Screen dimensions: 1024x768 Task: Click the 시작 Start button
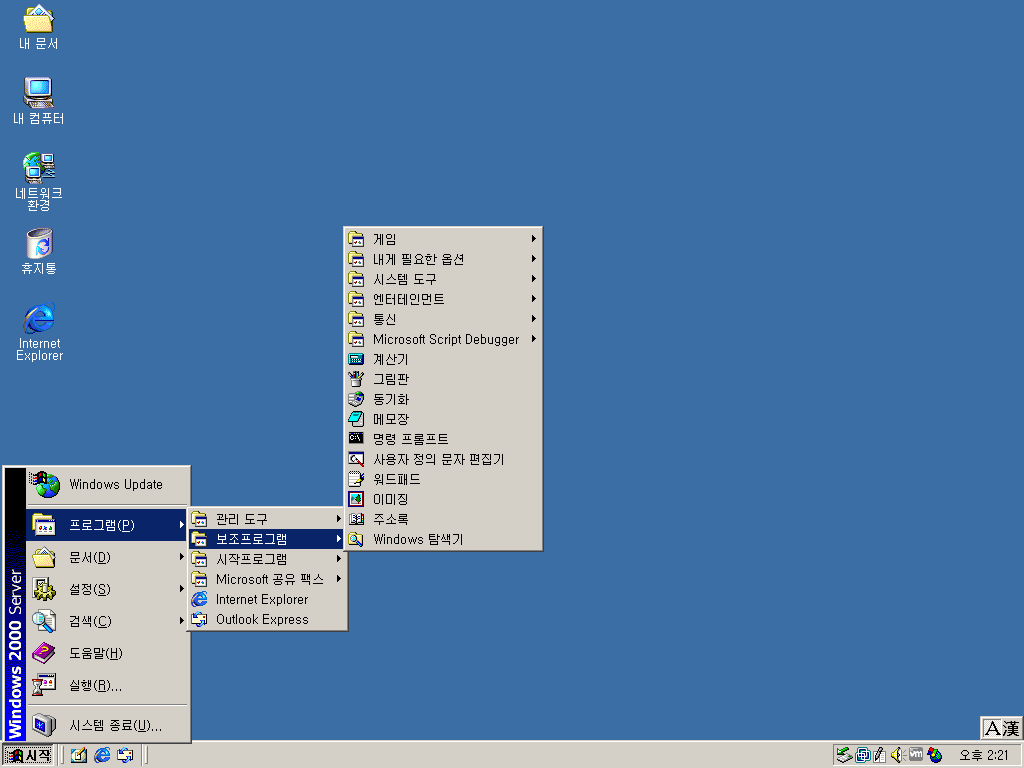coord(28,755)
